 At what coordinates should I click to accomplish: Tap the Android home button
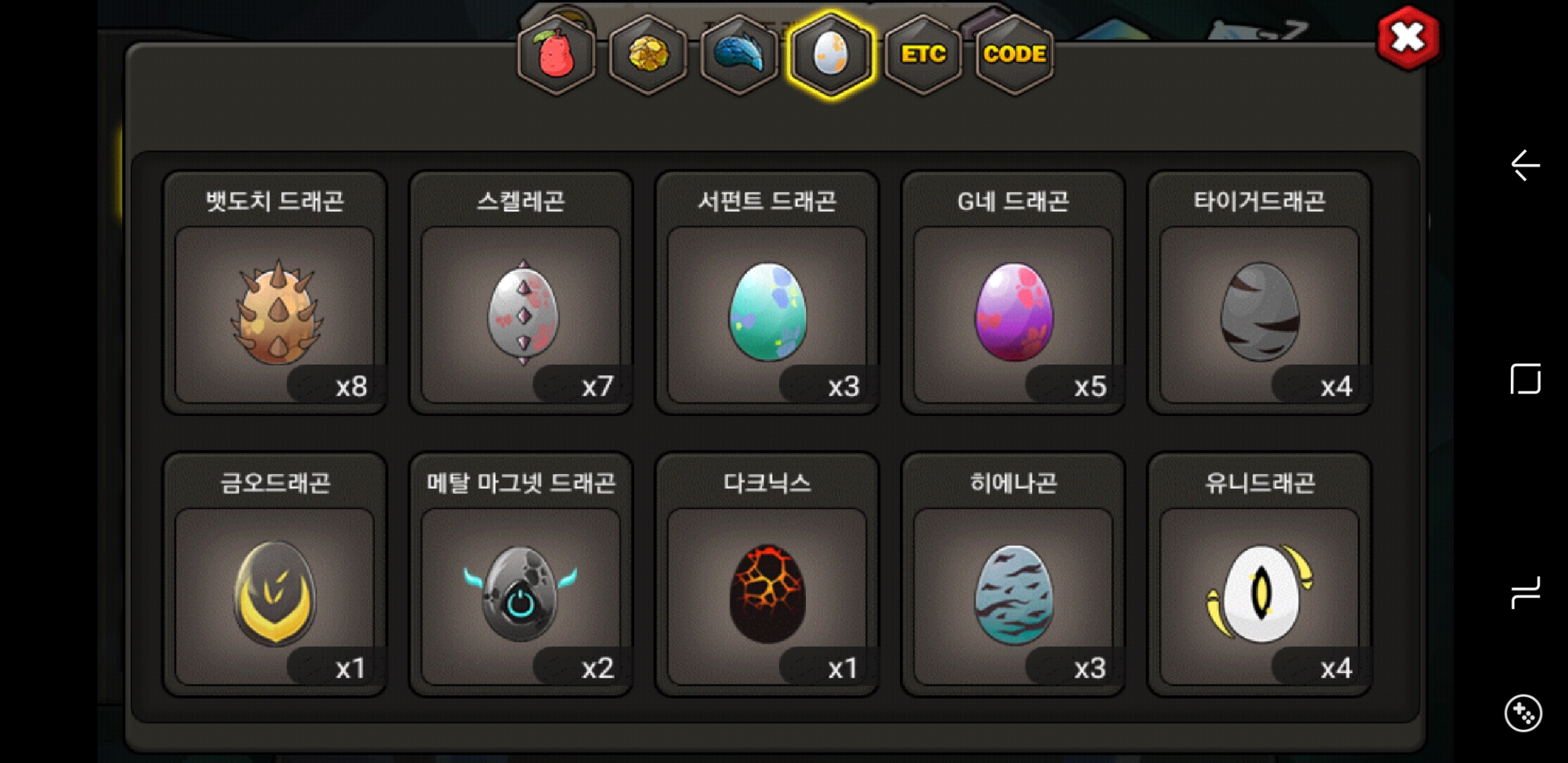click(x=1525, y=379)
